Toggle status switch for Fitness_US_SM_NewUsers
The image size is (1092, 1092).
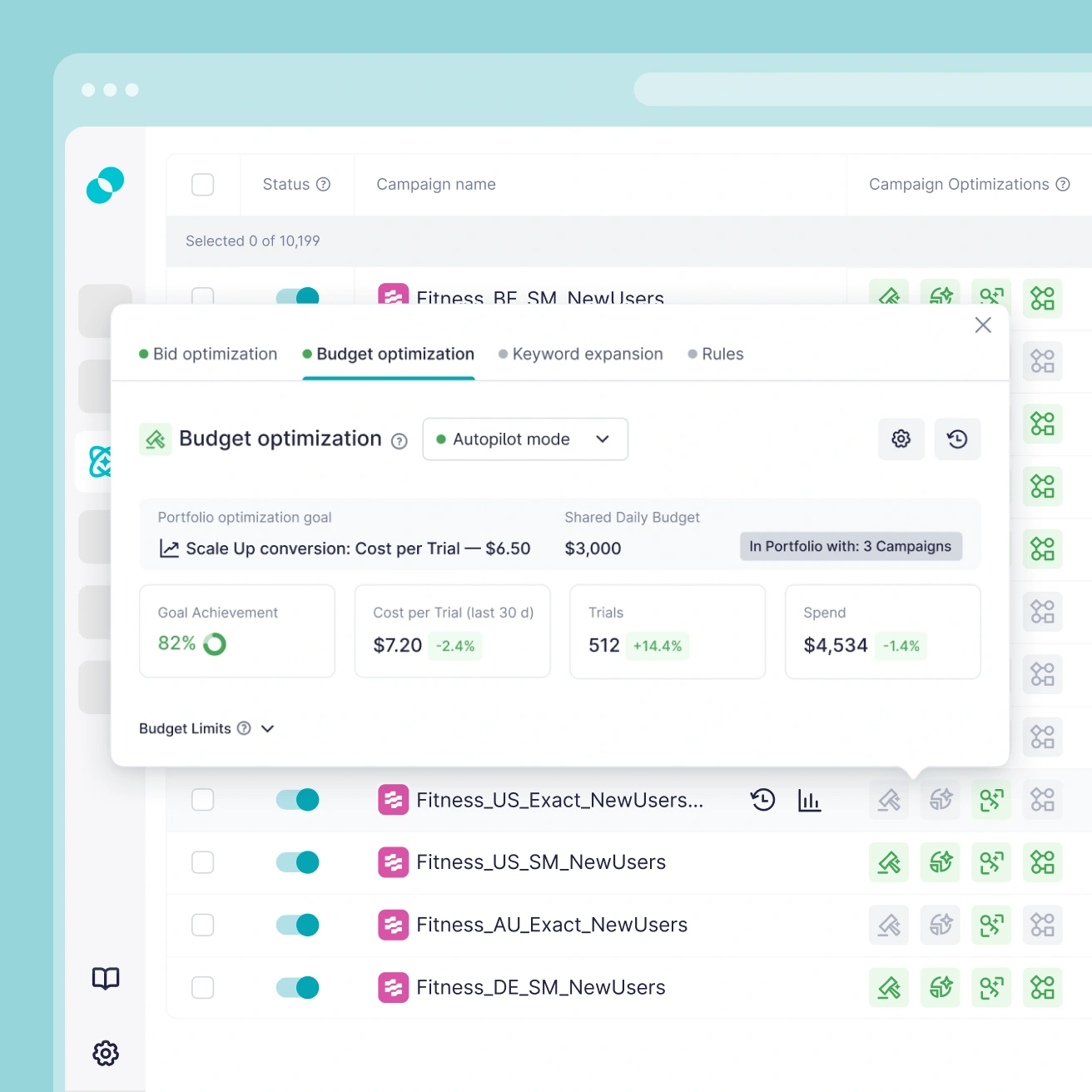(297, 862)
